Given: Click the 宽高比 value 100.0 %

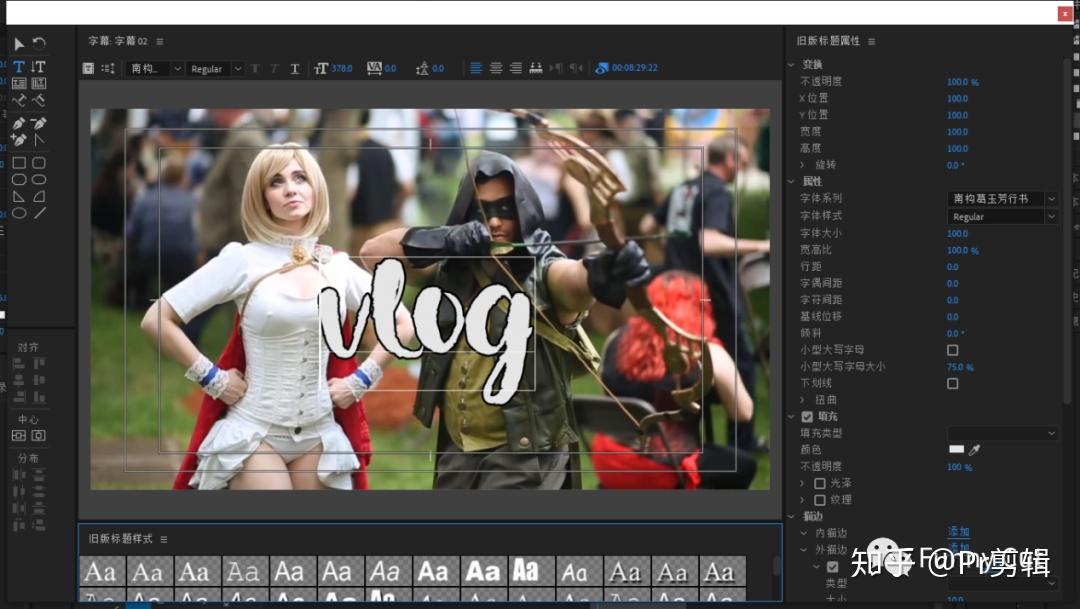Looking at the screenshot, I should coord(962,251).
